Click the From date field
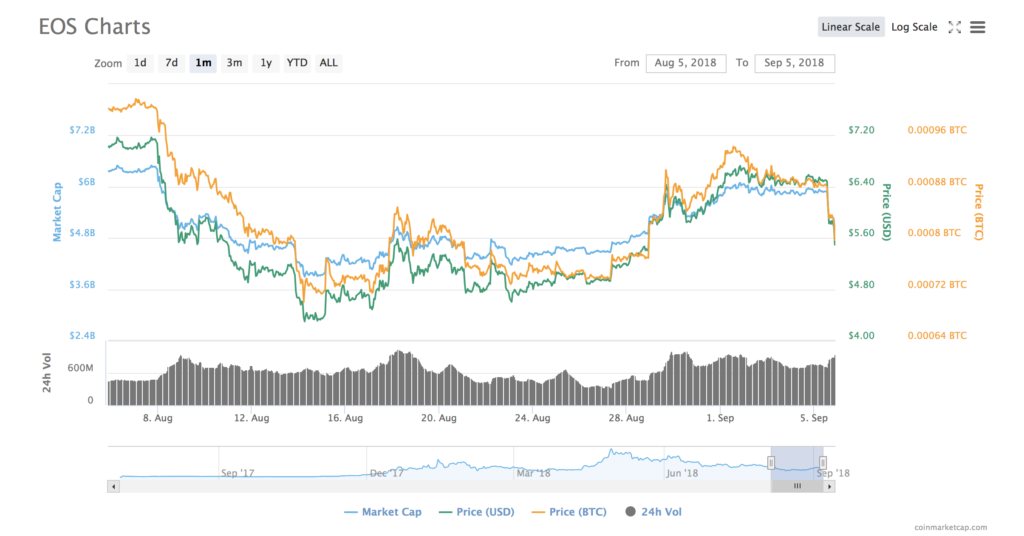 pos(686,63)
